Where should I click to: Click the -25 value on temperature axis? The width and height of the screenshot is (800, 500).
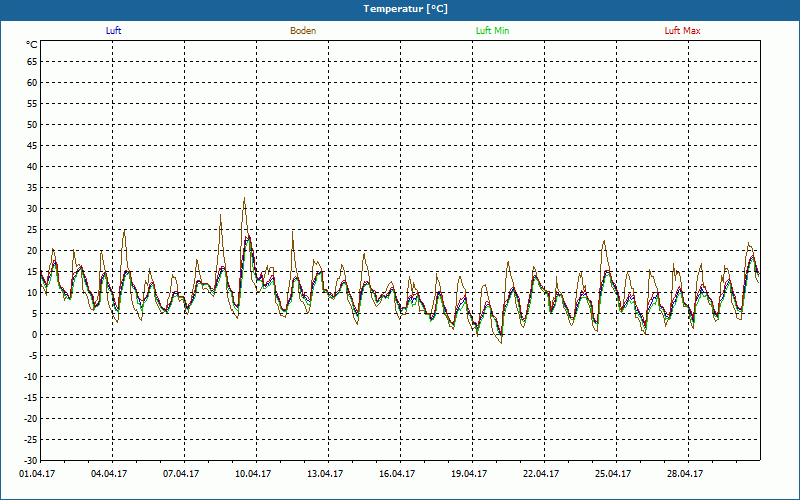(x=31, y=439)
